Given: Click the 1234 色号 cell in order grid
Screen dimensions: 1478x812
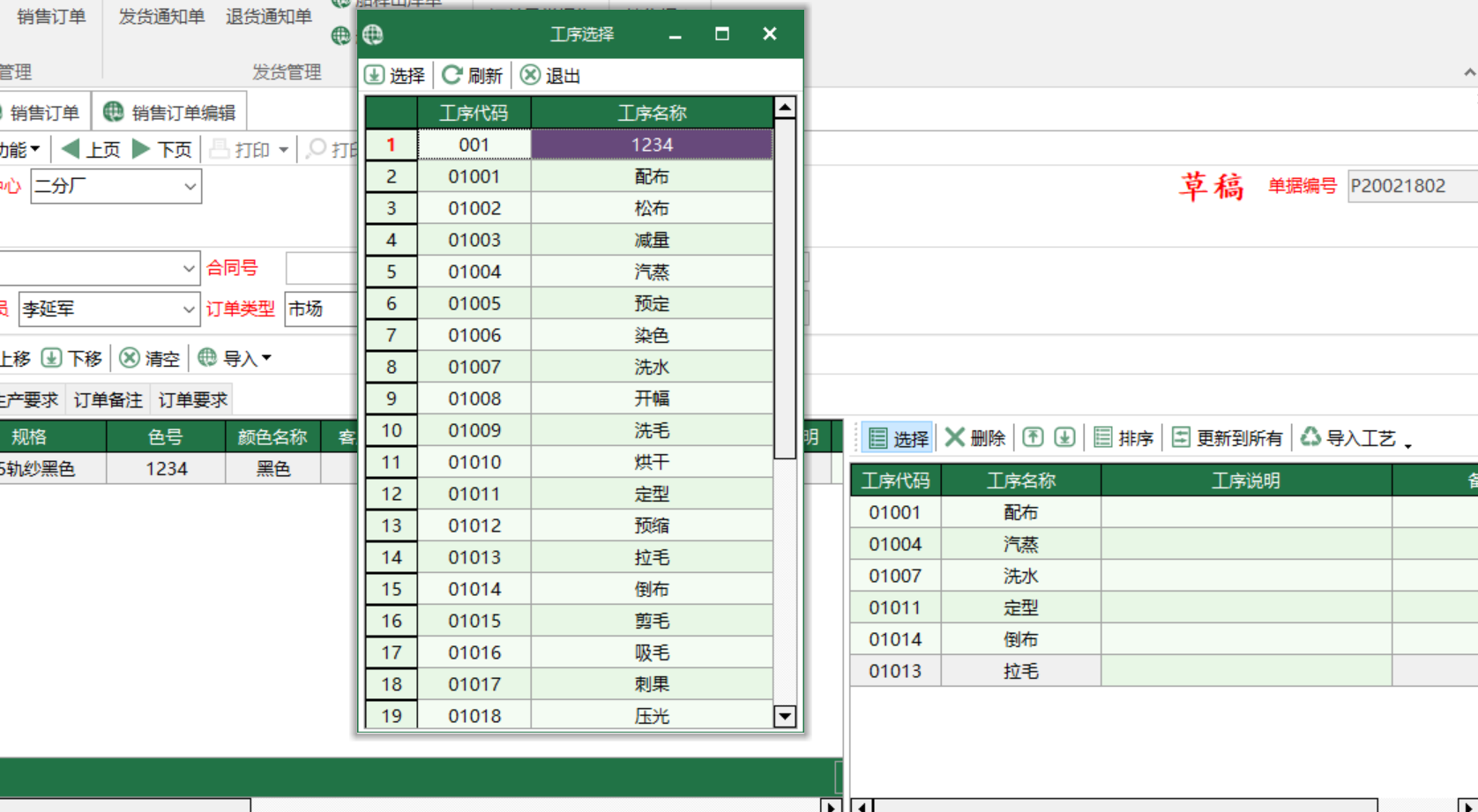Looking at the screenshot, I should click(166, 469).
